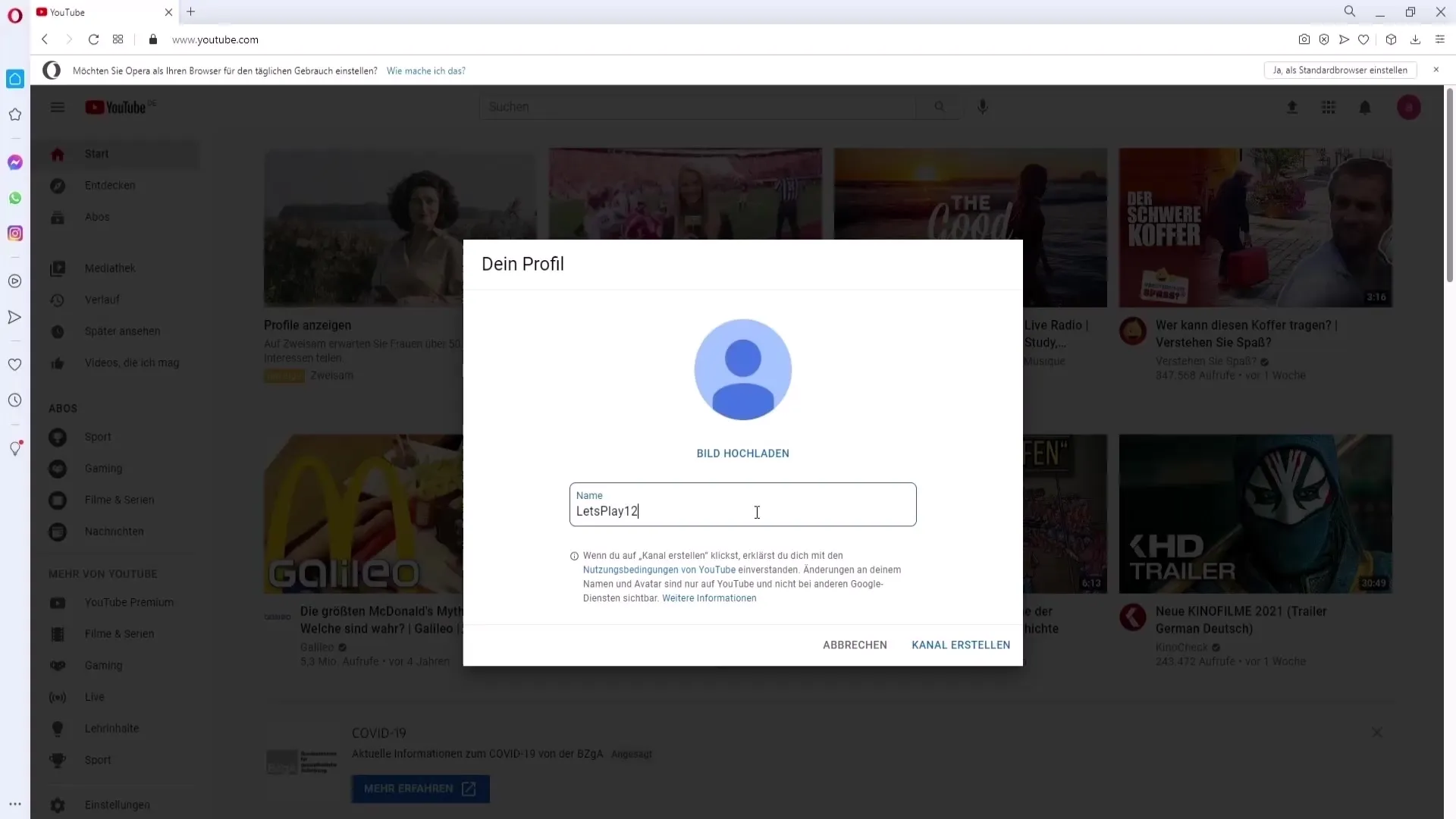The width and height of the screenshot is (1456, 819).
Task: Click ABBRECHEN button
Action: coord(855,645)
